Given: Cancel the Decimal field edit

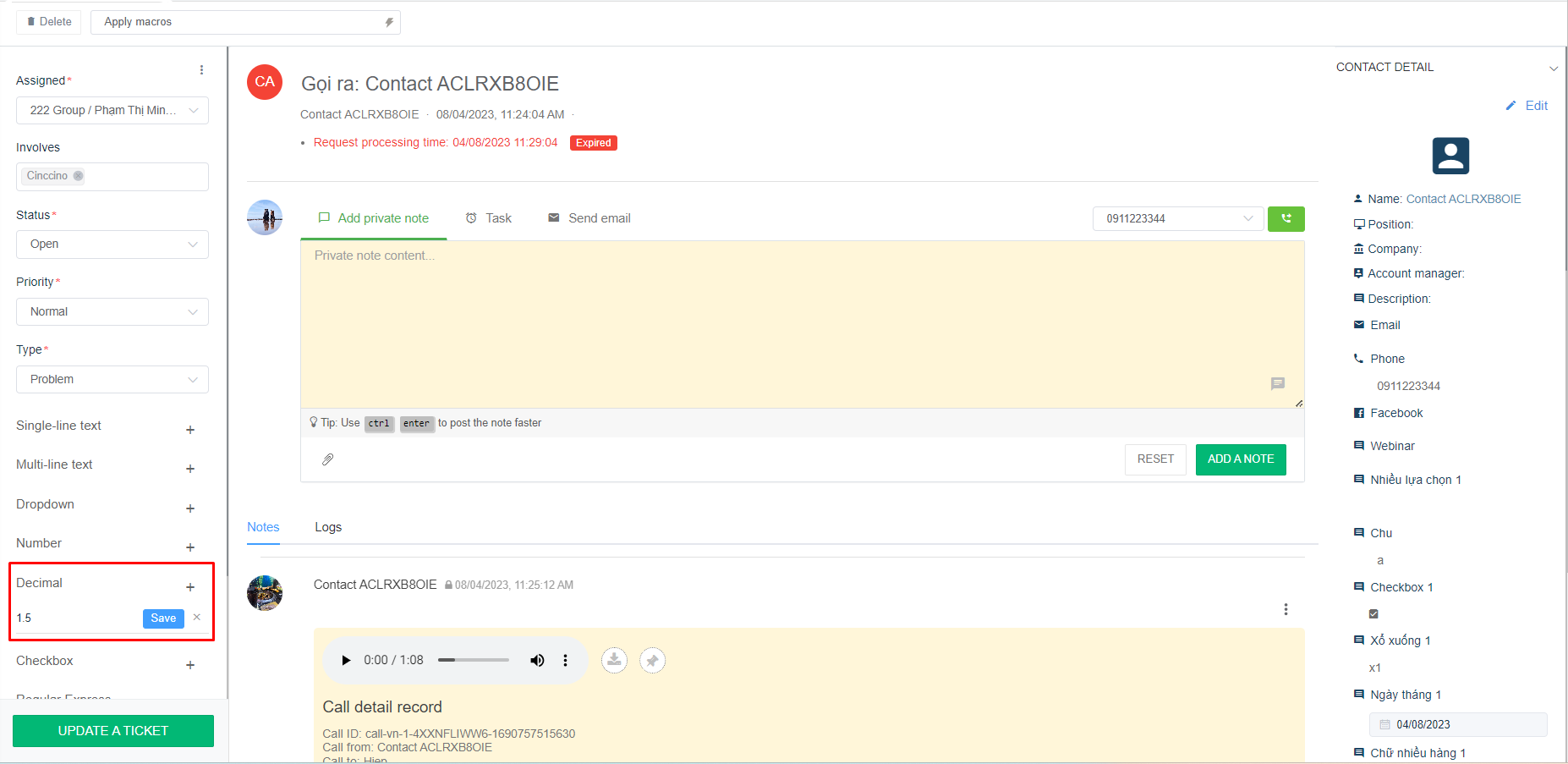Looking at the screenshot, I should coord(197,618).
